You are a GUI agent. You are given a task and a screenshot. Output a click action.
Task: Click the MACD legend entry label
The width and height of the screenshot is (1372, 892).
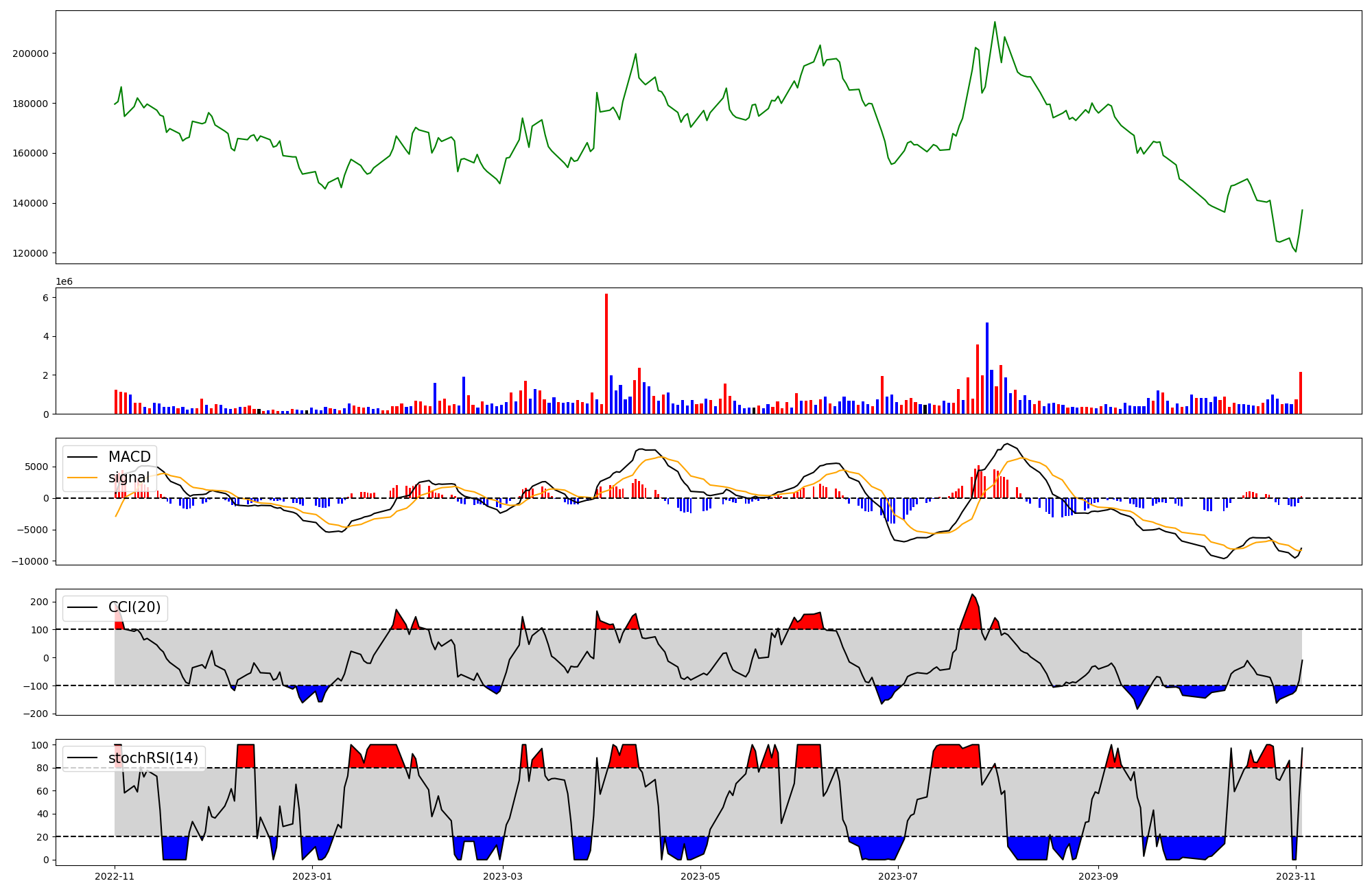tap(129, 457)
